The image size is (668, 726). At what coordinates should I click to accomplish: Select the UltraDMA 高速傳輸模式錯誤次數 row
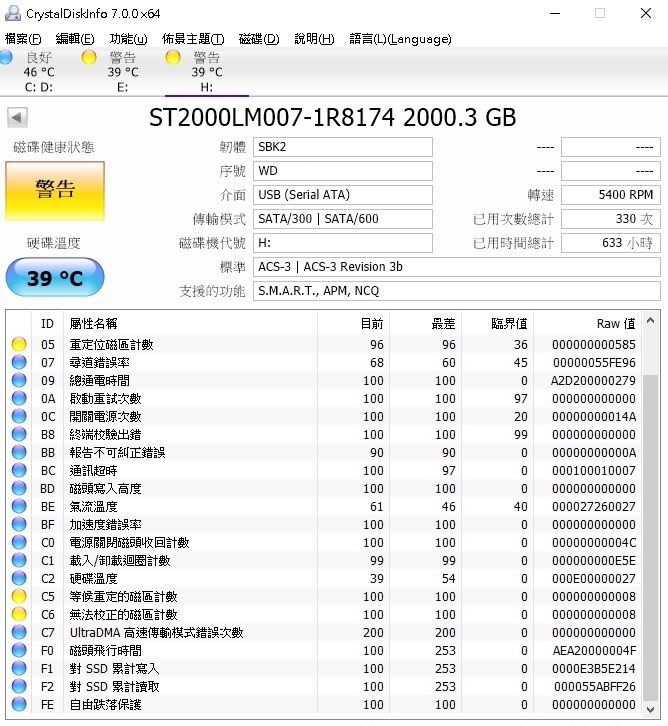(x=324, y=632)
